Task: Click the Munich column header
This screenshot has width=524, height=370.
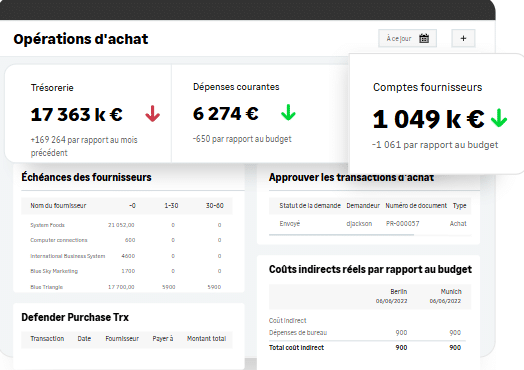Action: coord(451,291)
